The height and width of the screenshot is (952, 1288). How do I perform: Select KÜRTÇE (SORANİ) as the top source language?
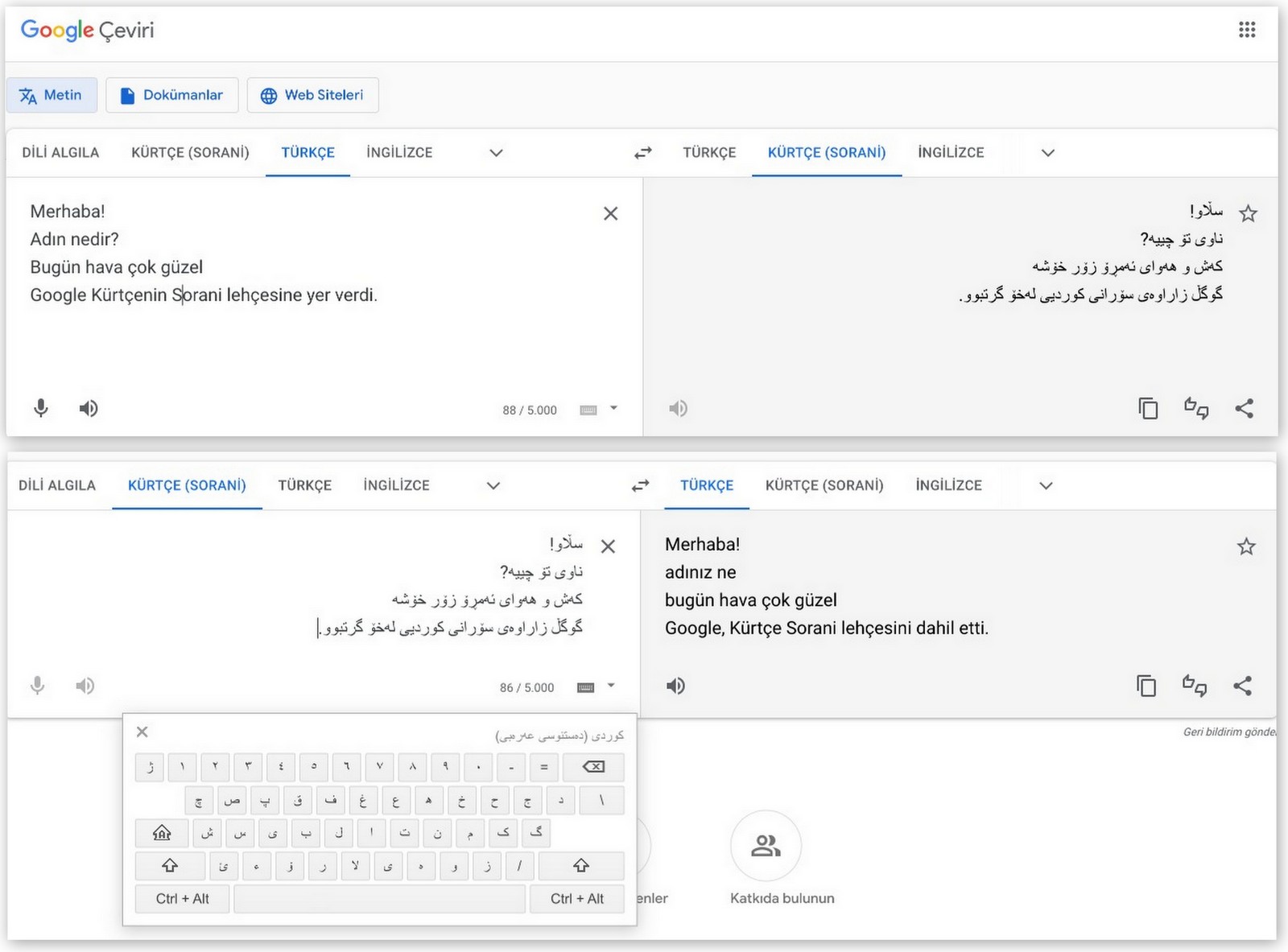tap(190, 152)
